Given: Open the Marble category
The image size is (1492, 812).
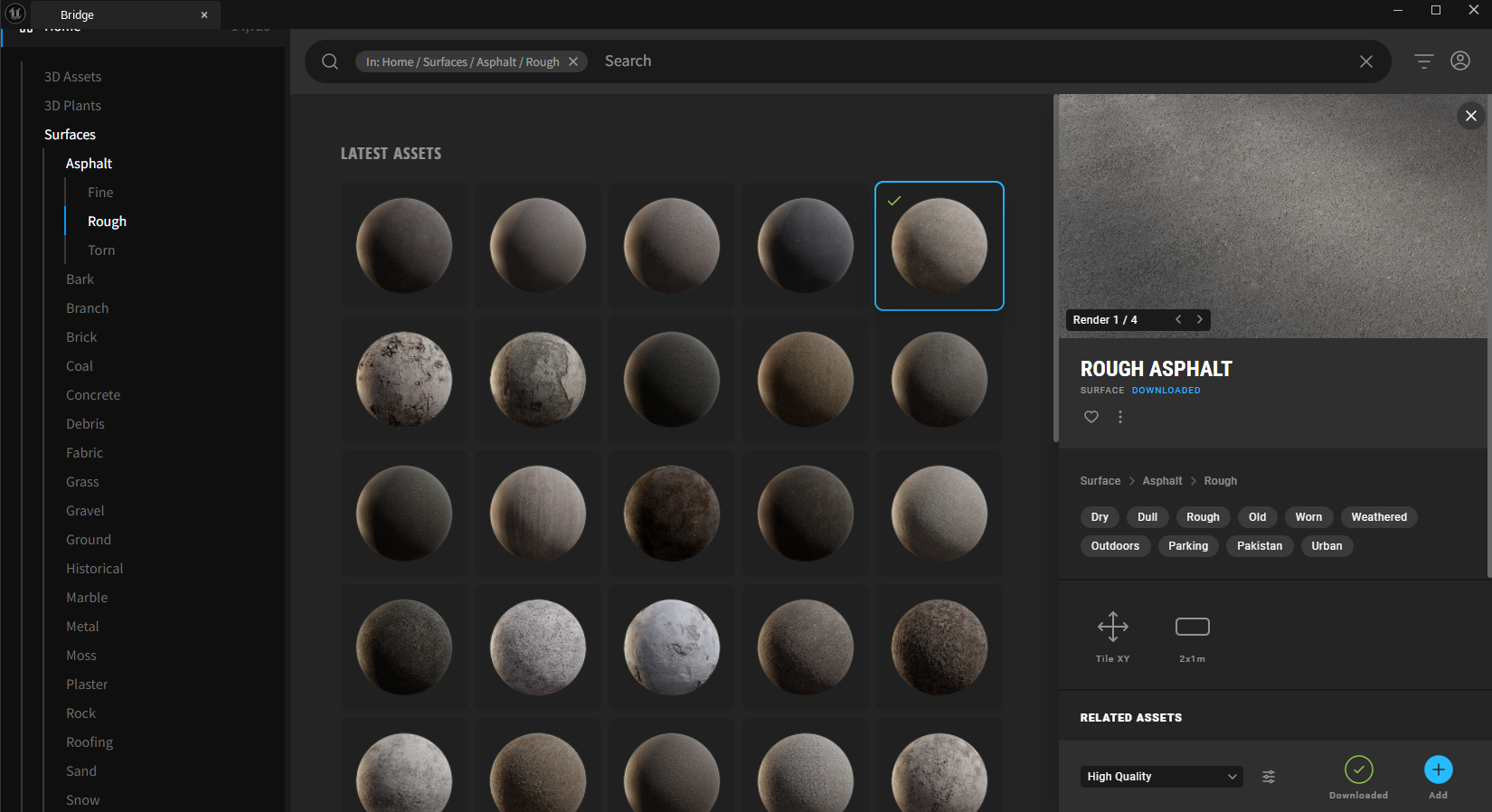Looking at the screenshot, I should click(87, 598).
